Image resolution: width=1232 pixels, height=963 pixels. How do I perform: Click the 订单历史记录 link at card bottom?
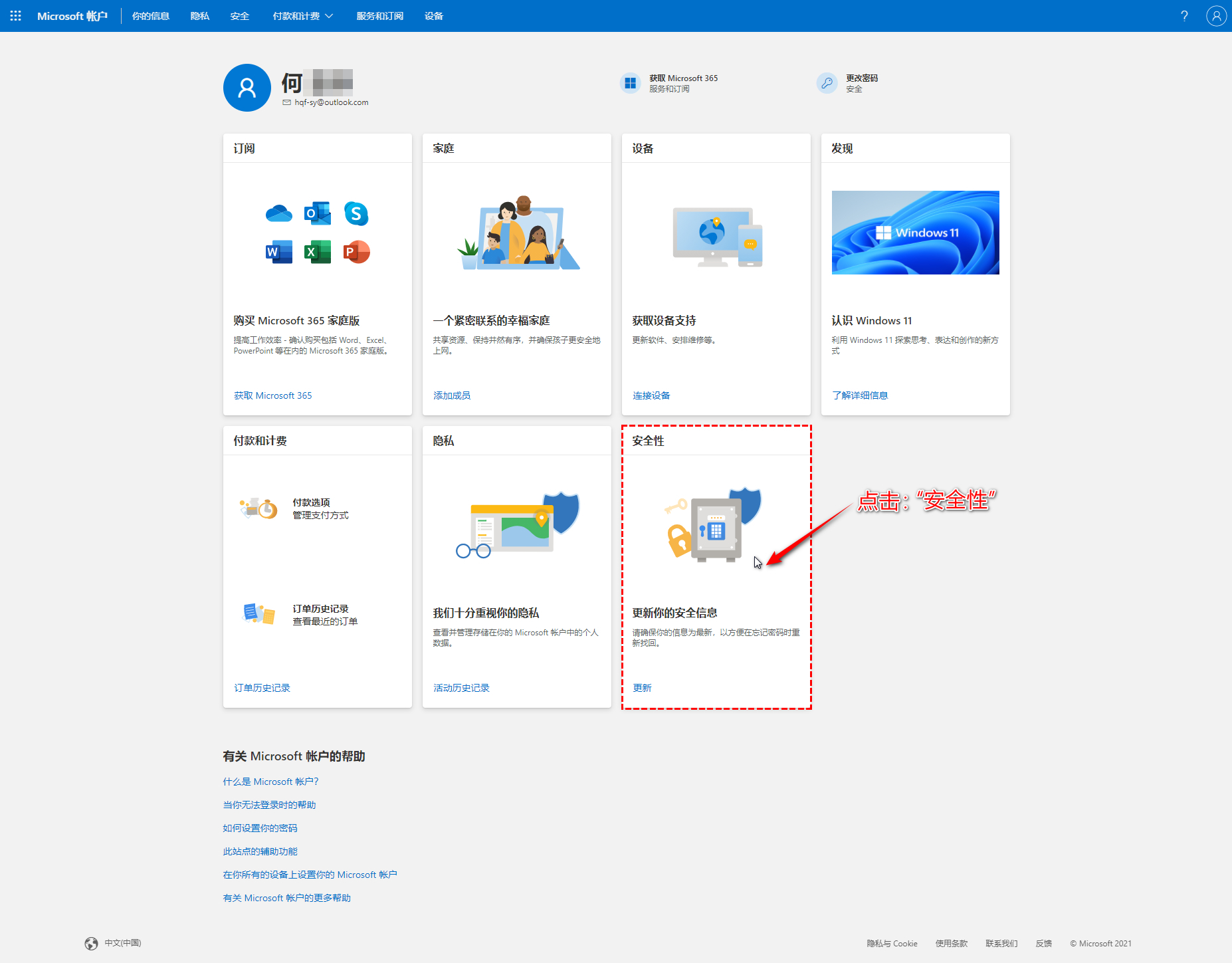click(262, 688)
